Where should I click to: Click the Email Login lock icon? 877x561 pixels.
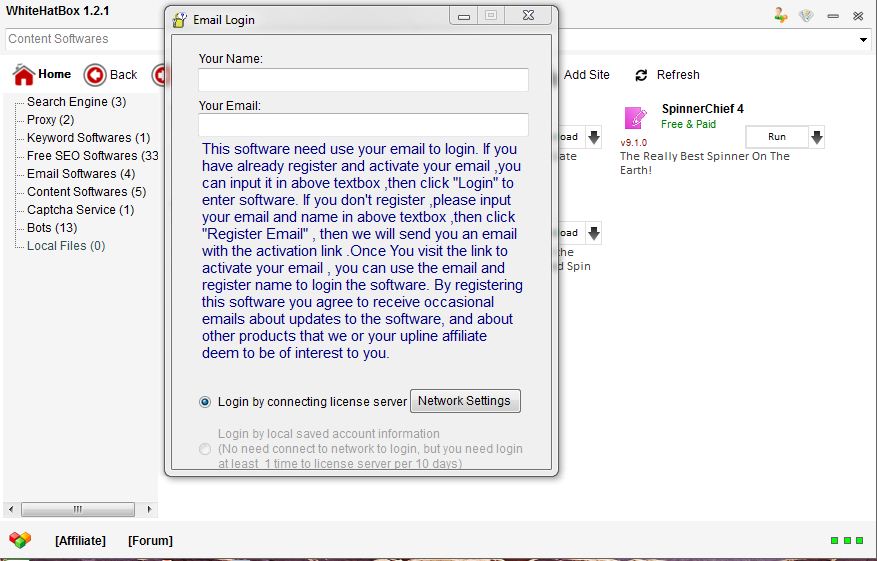coord(179,20)
